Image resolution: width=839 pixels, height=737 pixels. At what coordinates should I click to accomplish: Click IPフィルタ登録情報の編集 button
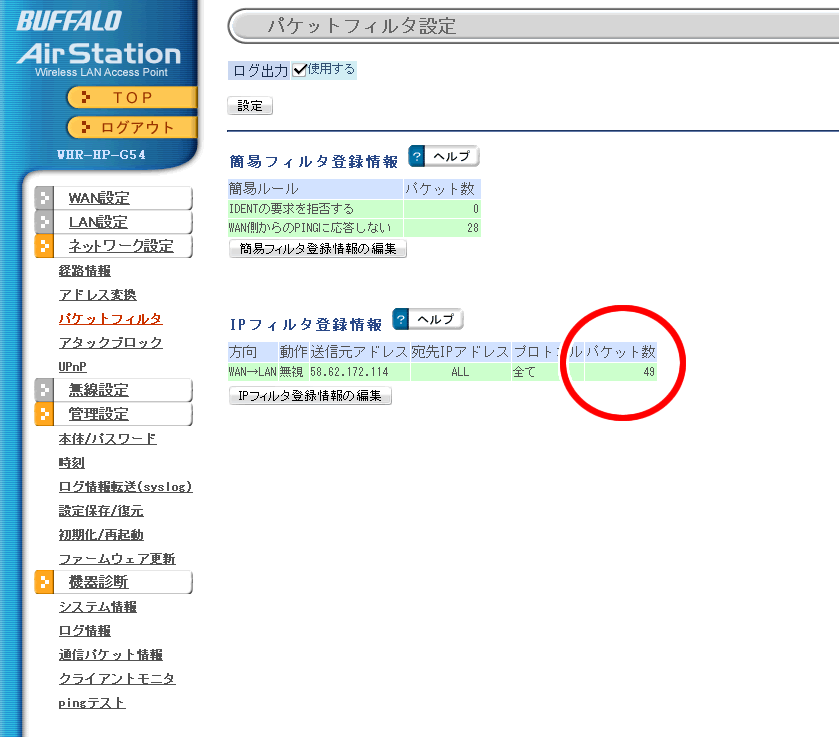310,396
